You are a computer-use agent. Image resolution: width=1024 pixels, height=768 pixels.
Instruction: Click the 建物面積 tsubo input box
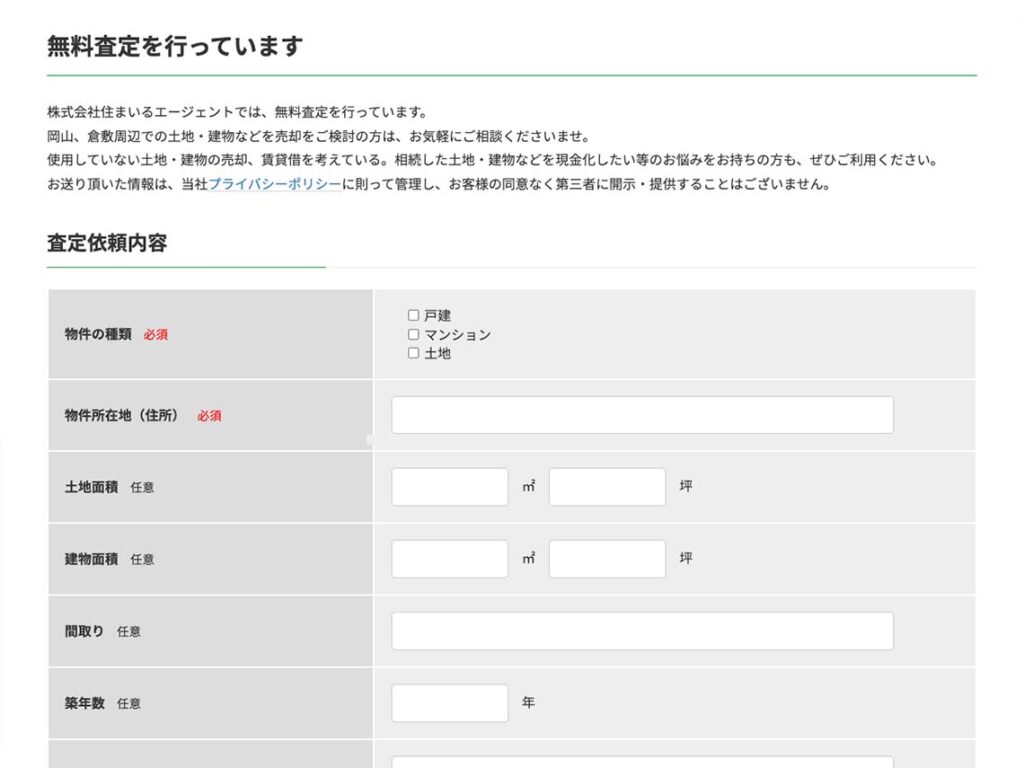(x=607, y=558)
